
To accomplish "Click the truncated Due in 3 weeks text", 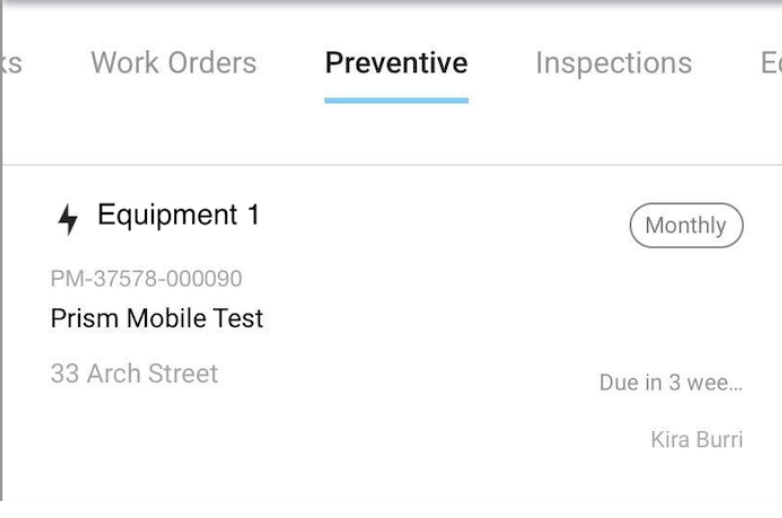I will [671, 383].
